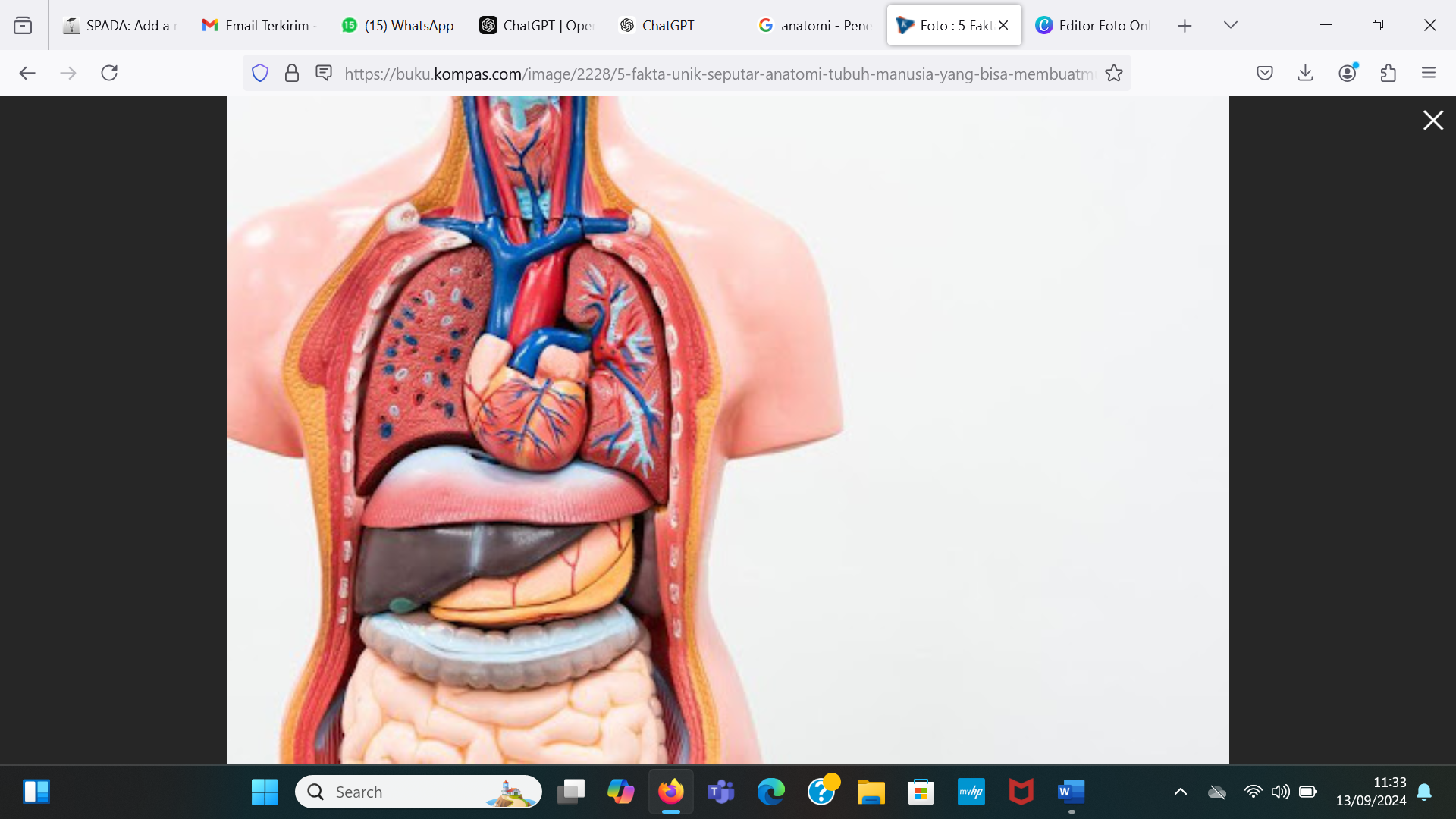Switch to ChatGPT | OpenAI tab

(537, 26)
